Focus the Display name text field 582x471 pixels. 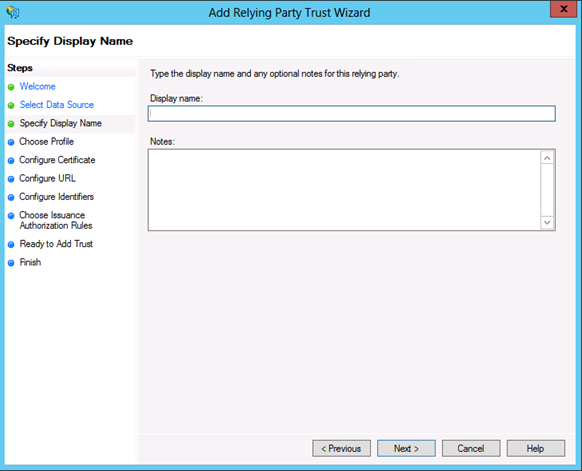(352, 114)
